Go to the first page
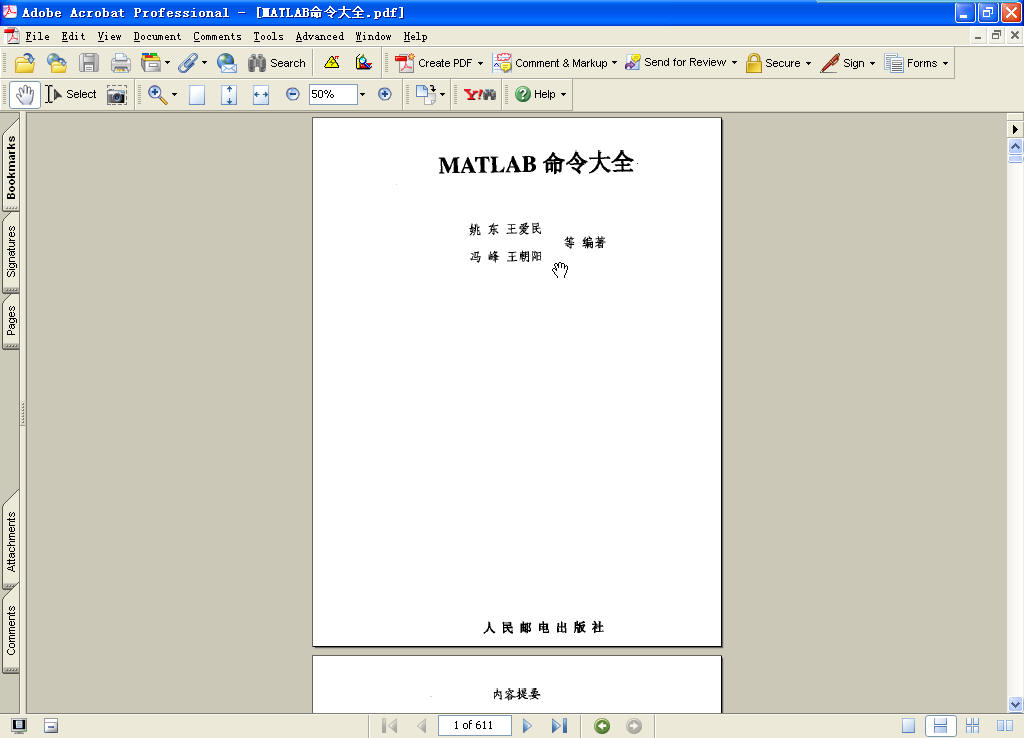Screen dimensions: 1024x738 point(389,726)
